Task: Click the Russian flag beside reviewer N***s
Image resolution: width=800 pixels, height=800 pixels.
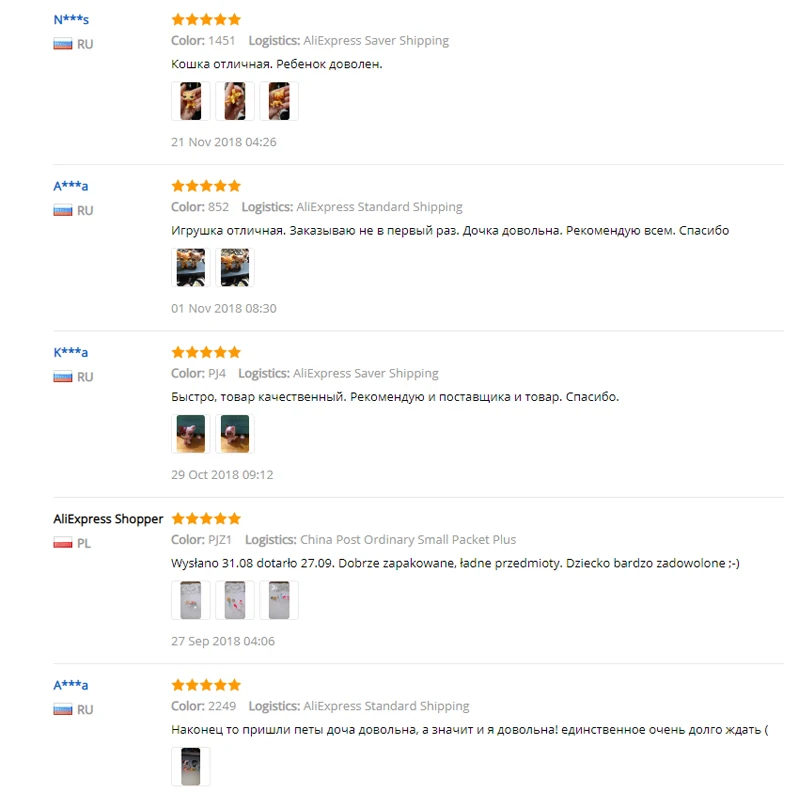Action: pyautogui.click(x=63, y=44)
